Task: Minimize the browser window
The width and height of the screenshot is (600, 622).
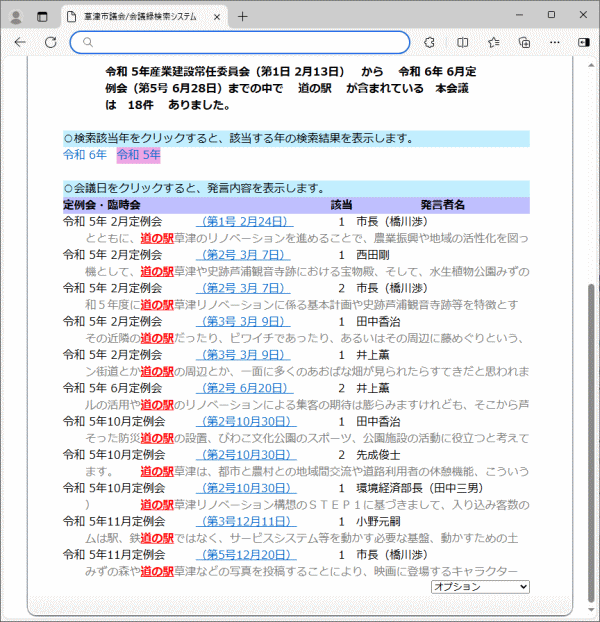Action: tap(519, 15)
